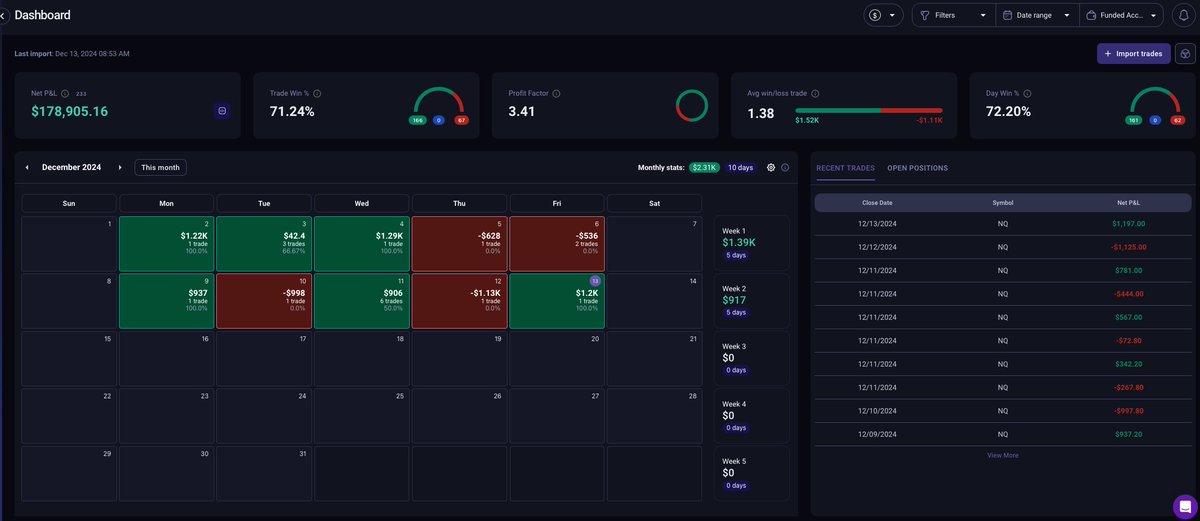Open December 5 day with -$628
The image size is (1200, 521).
tap(459, 243)
